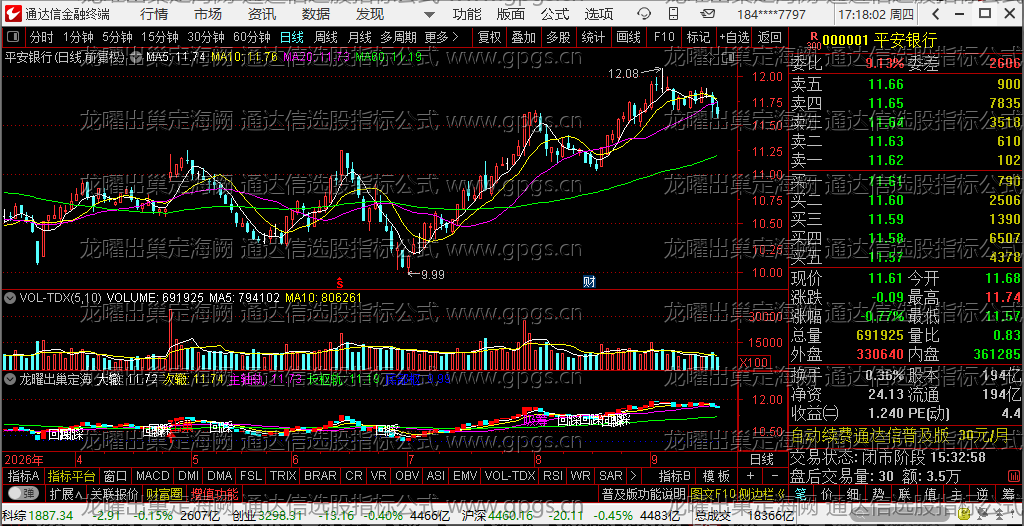Click the 画线 drawing tools button
The height and width of the screenshot is (526, 1024).
(628, 37)
